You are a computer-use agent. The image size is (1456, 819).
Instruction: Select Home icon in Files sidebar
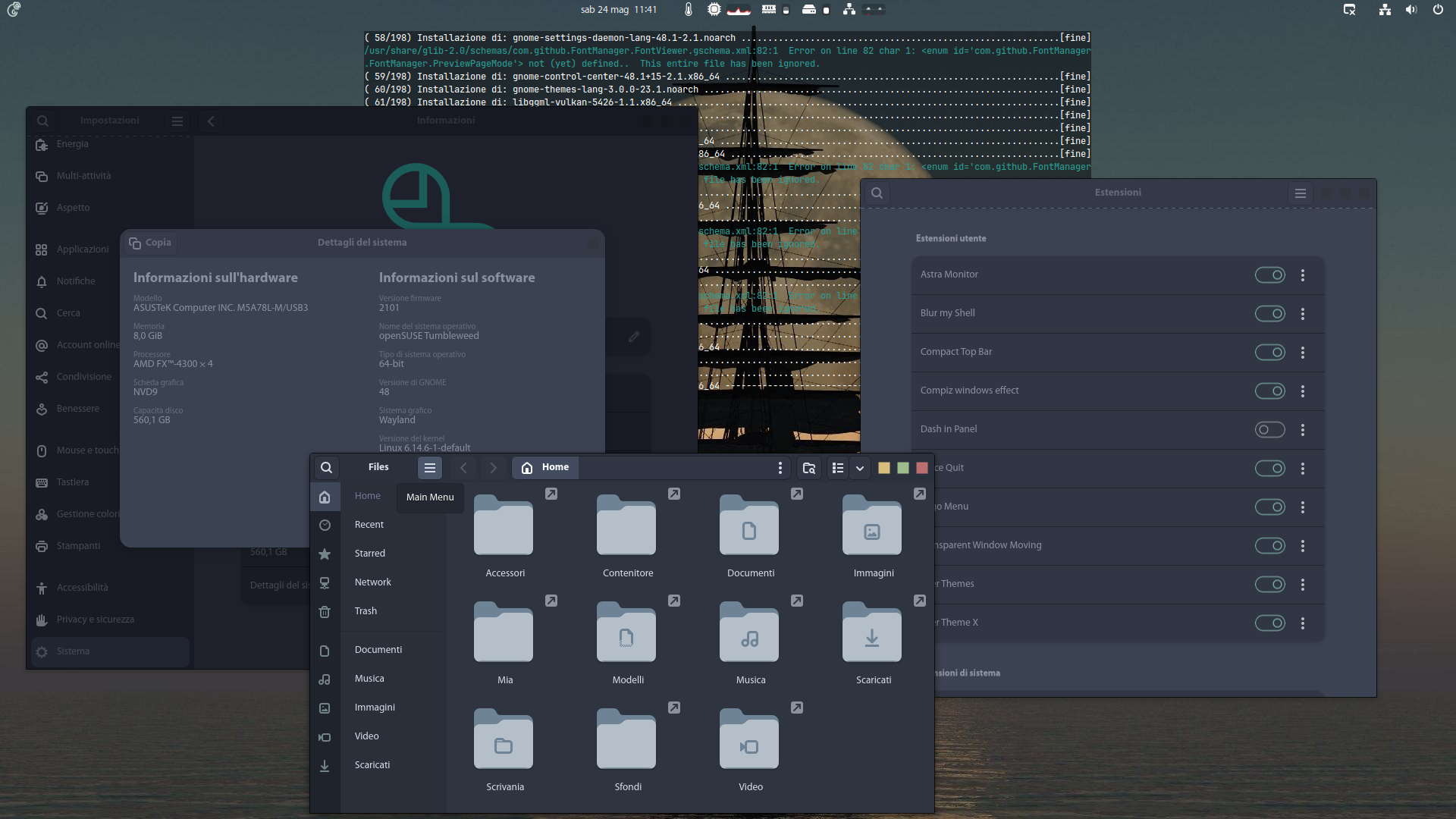pos(325,497)
